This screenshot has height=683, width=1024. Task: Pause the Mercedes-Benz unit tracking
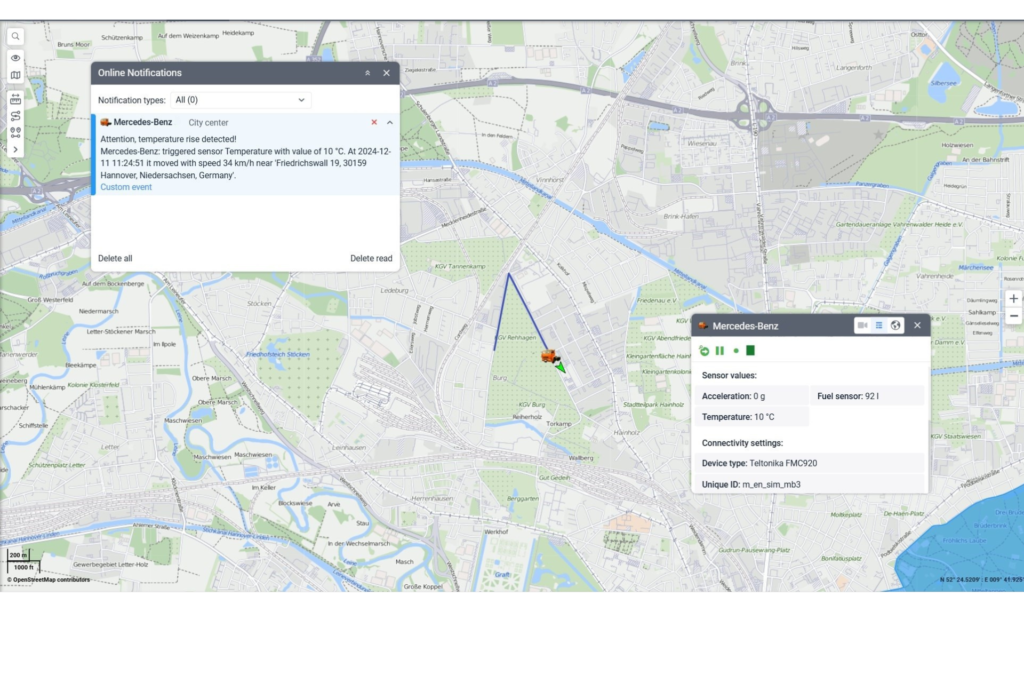[x=720, y=351]
